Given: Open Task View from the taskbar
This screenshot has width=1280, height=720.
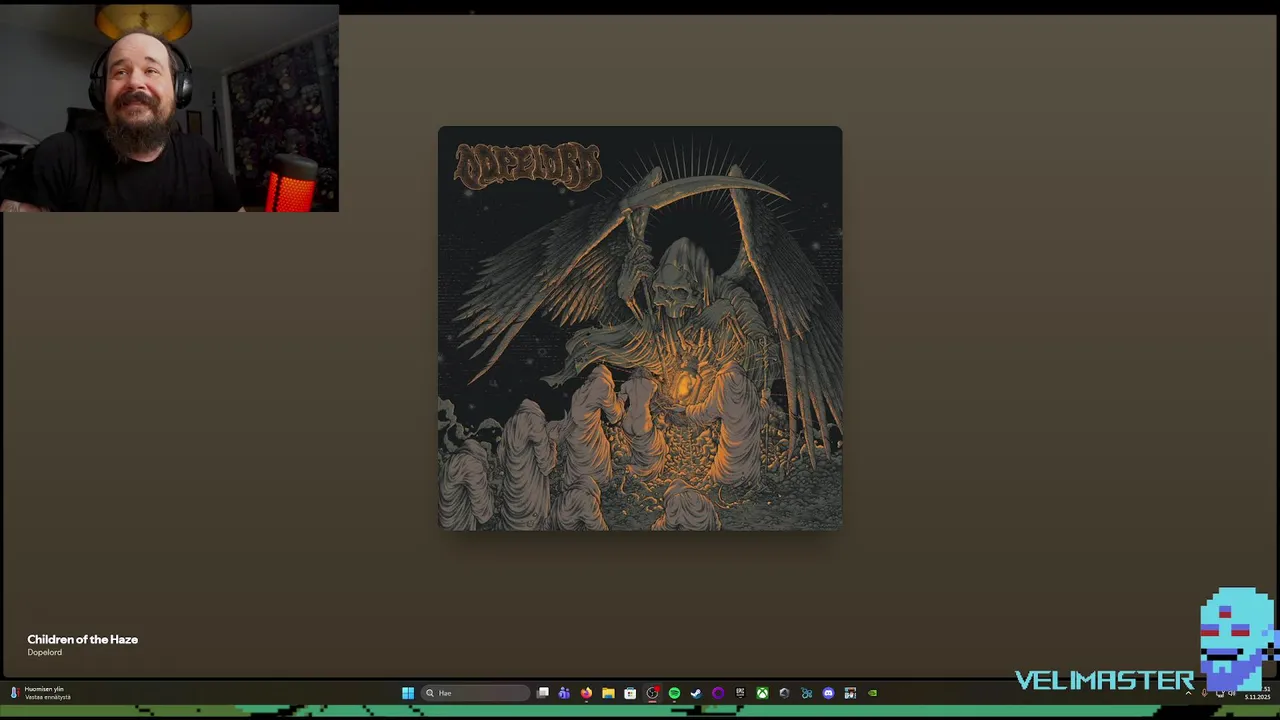Looking at the screenshot, I should coord(543,693).
